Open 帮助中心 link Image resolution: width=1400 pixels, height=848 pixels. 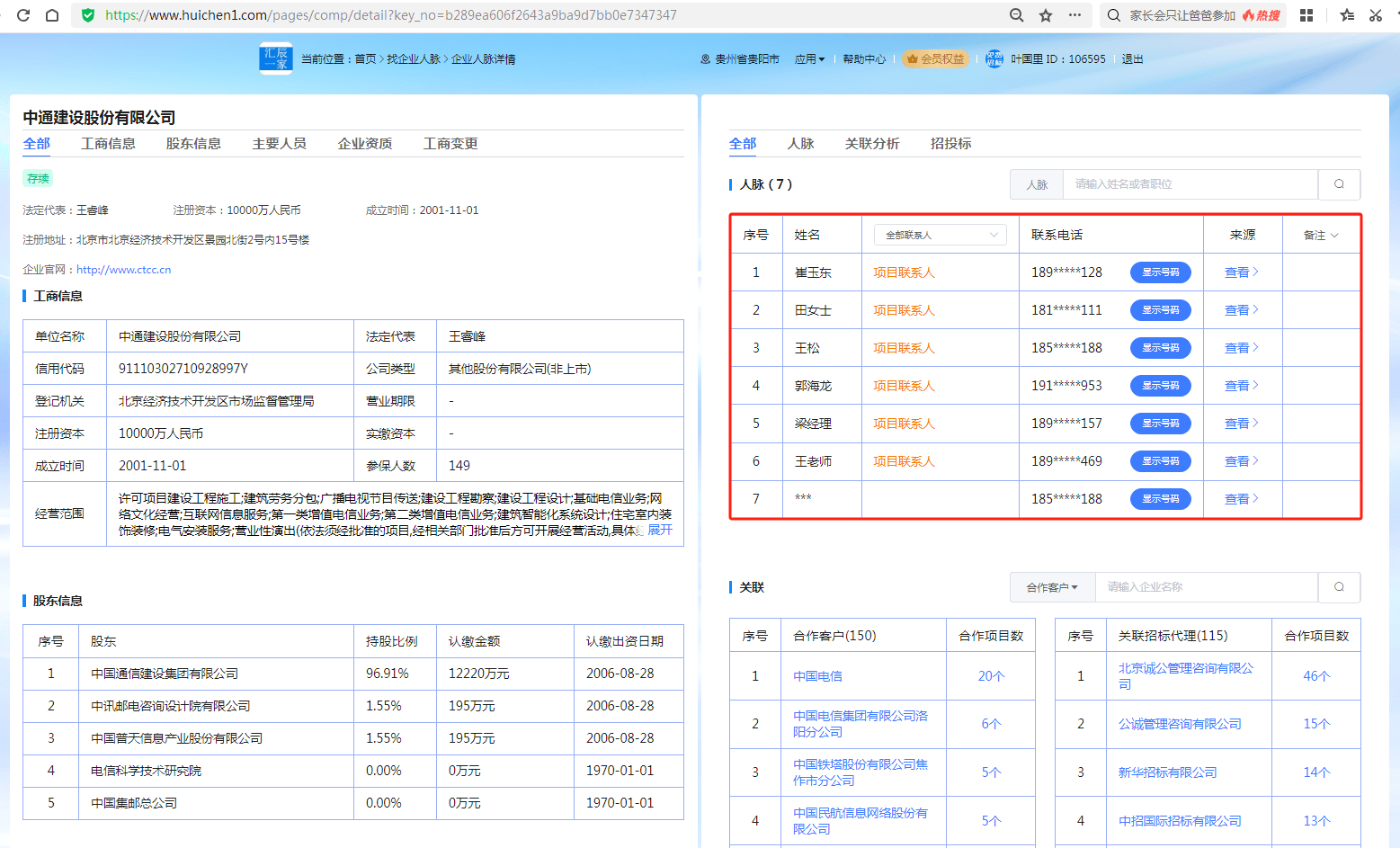[x=864, y=59]
